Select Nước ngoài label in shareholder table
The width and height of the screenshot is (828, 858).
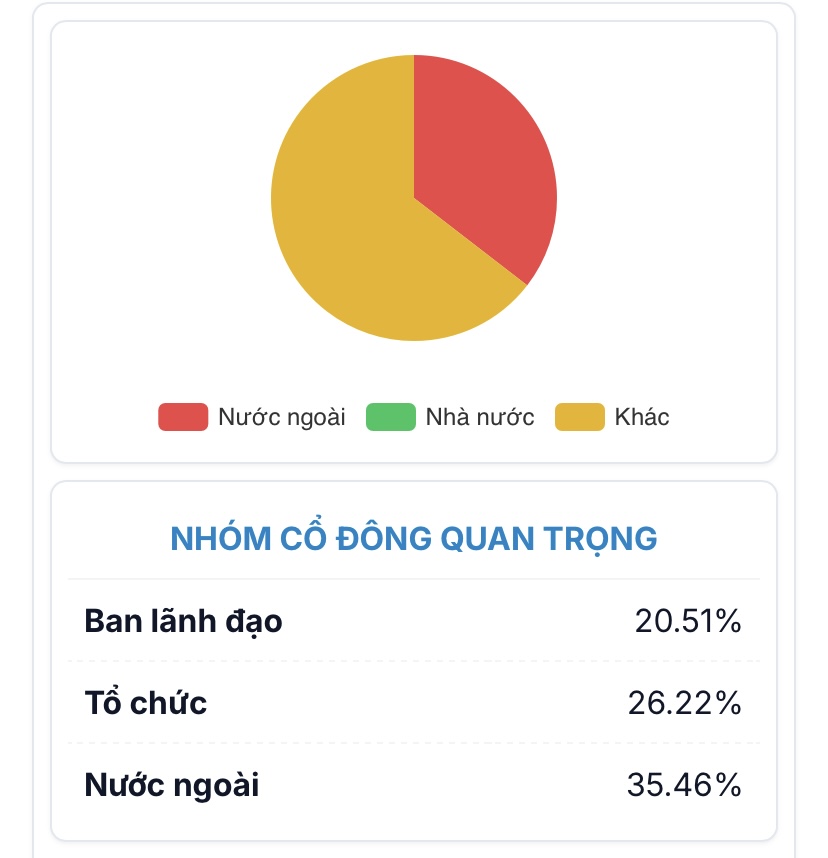click(x=171, y=785)
